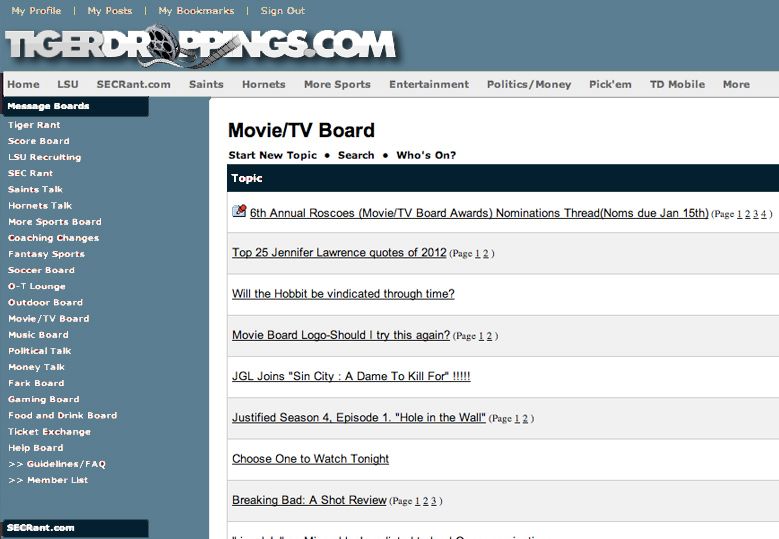The image size is (779, 539).
Task: Open Justified Season 4 Episode 1 thread
Action: pyautogui.click(x=359, y=417)
